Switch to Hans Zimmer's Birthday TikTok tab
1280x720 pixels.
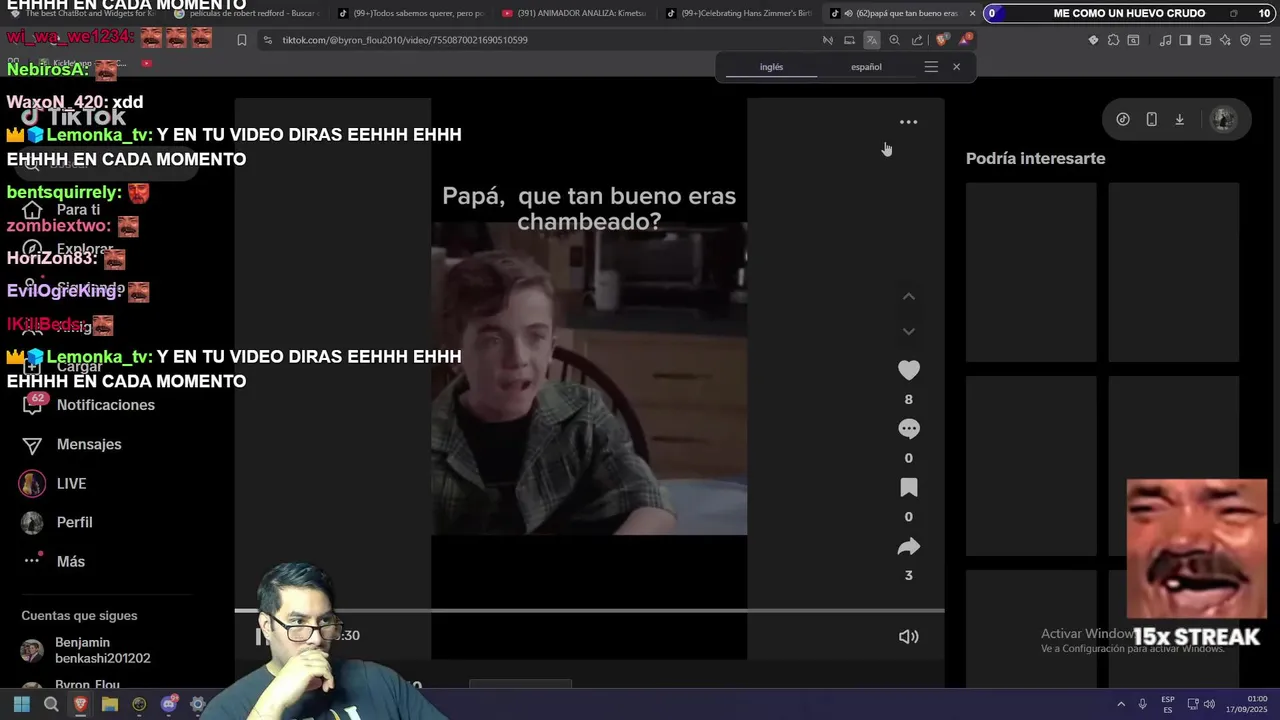pyautogui.click(x=738, y=13)
